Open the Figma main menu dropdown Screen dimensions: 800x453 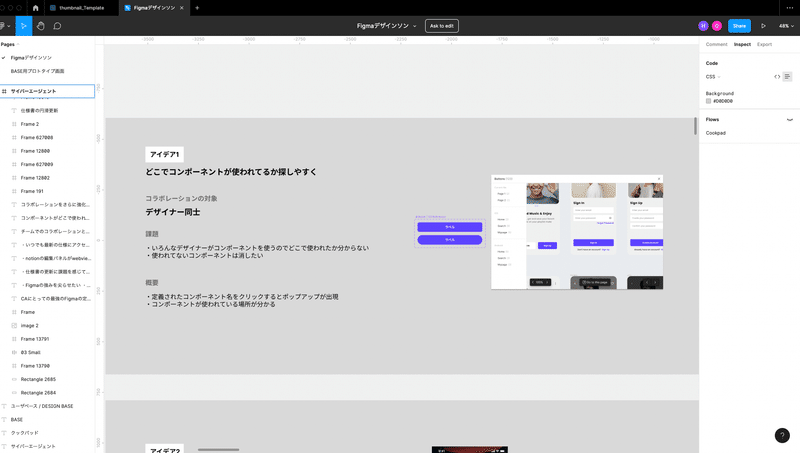tap(5, 26)
